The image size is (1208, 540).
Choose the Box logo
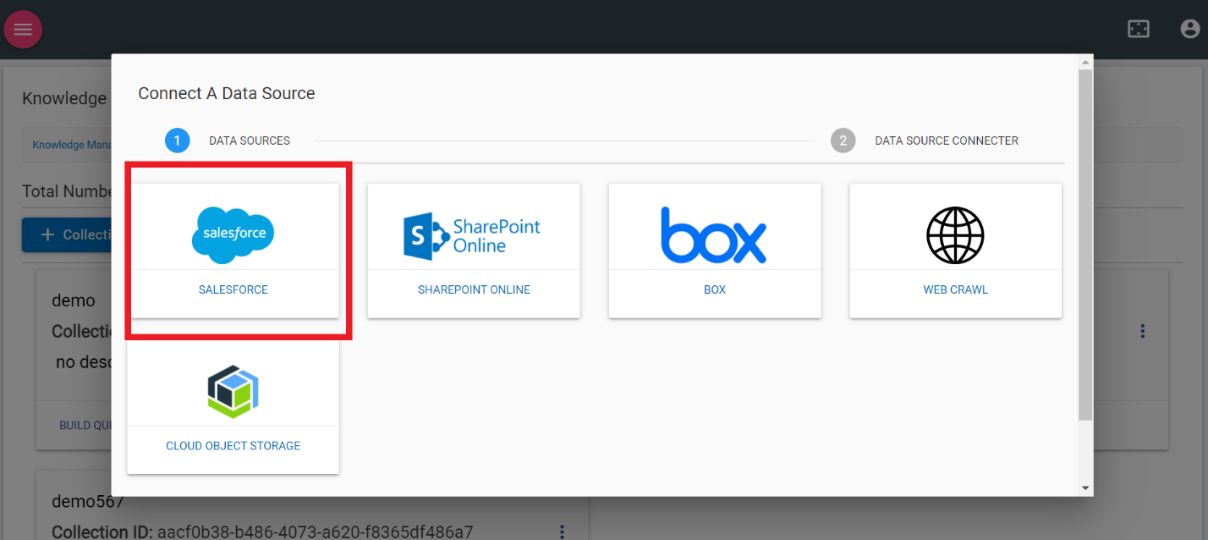point(714,235)
